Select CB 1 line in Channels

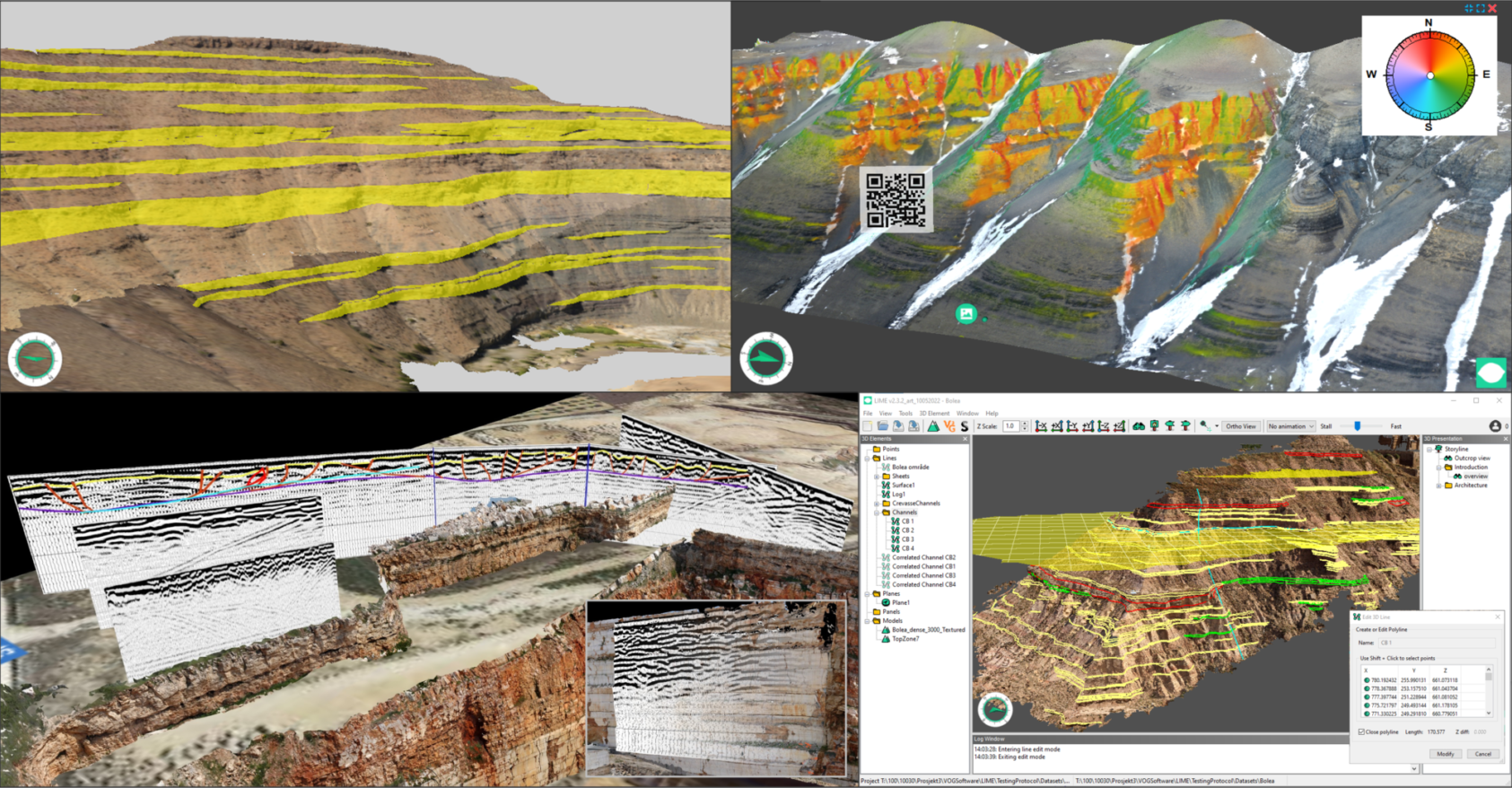tap(906, 521)
